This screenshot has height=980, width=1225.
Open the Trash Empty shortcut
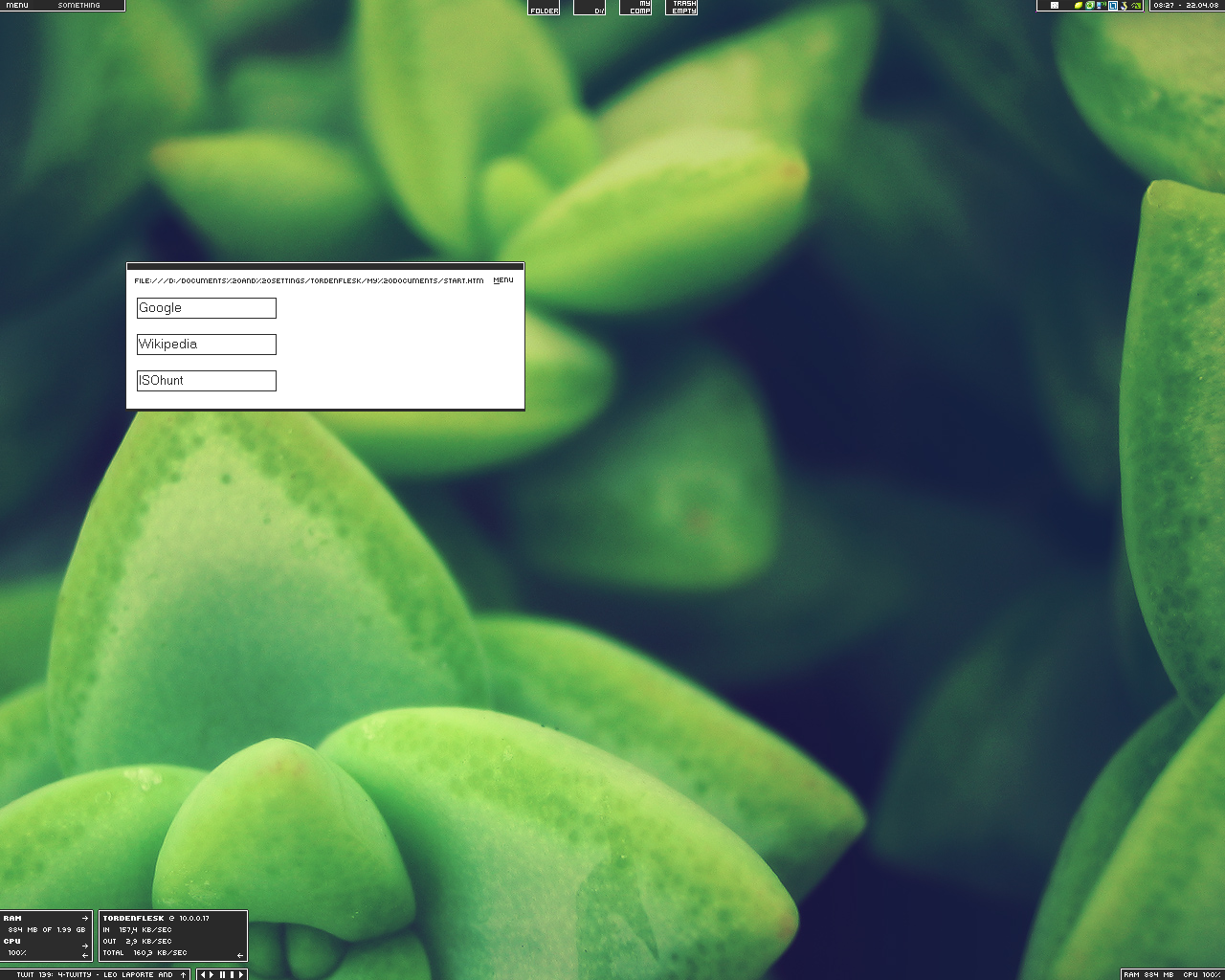[681, 8]
